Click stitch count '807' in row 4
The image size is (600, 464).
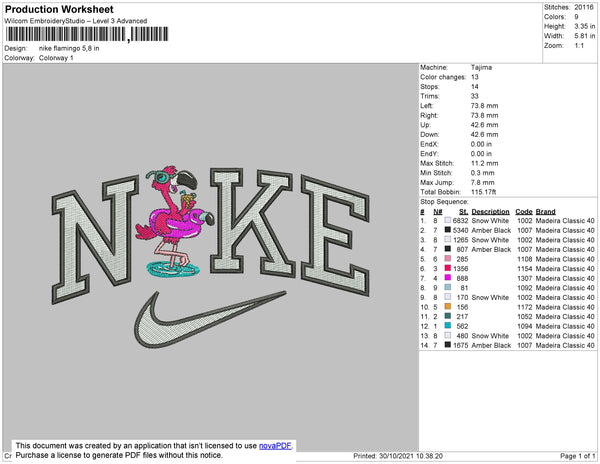pyautogui.click(x=462, y=249)
